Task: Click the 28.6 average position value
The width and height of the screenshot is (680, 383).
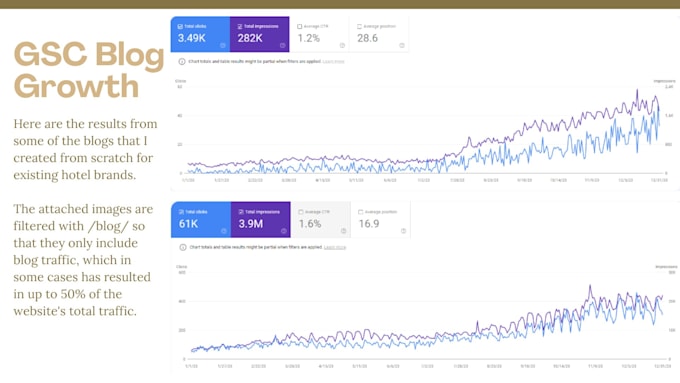Action: [367, 38]
